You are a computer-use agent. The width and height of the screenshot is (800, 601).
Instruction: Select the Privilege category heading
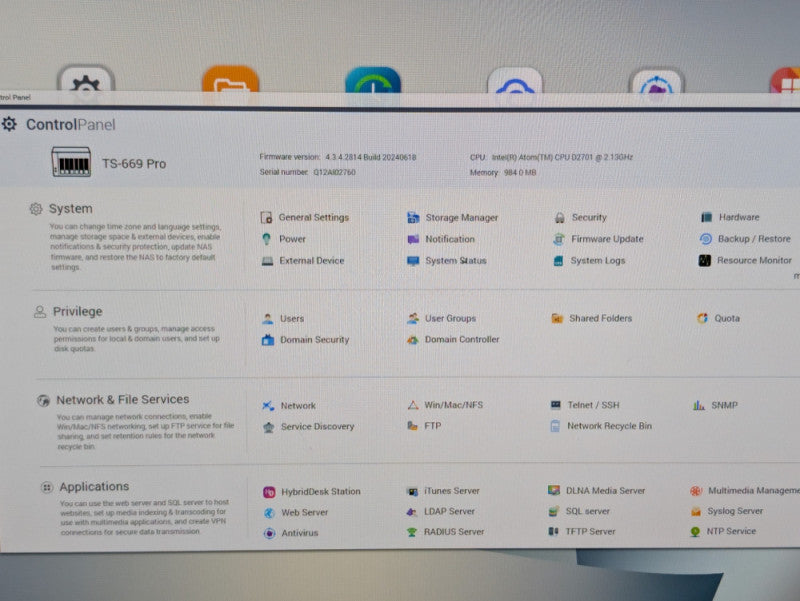[x=78, y=311]
